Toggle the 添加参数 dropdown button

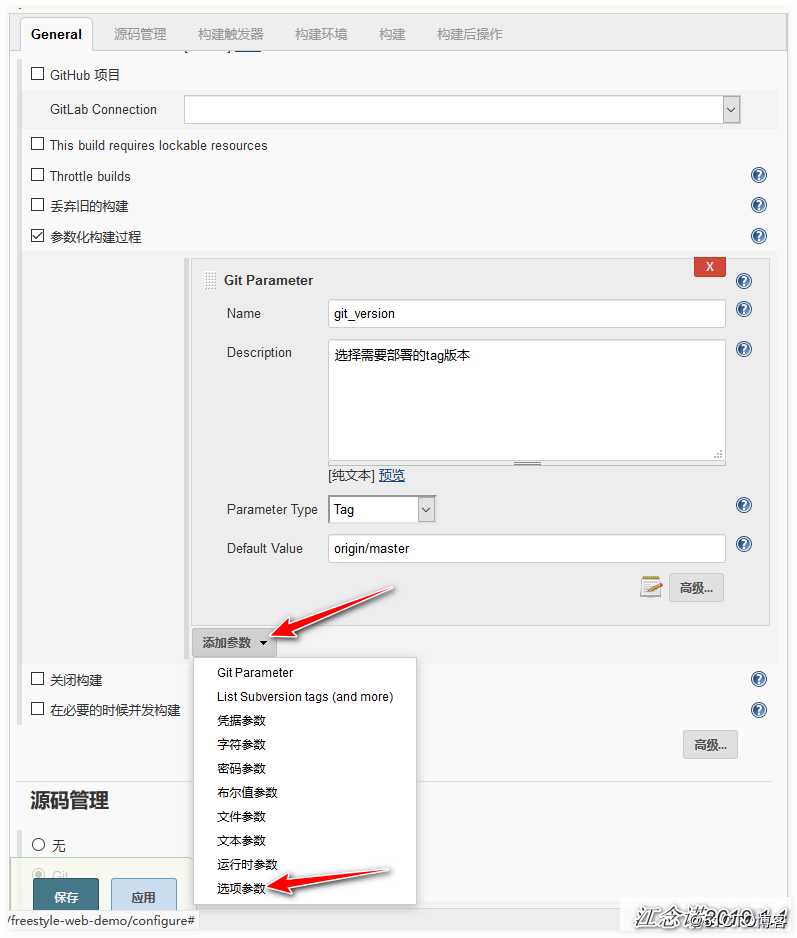pyautogui.click(x=235, y=643)
